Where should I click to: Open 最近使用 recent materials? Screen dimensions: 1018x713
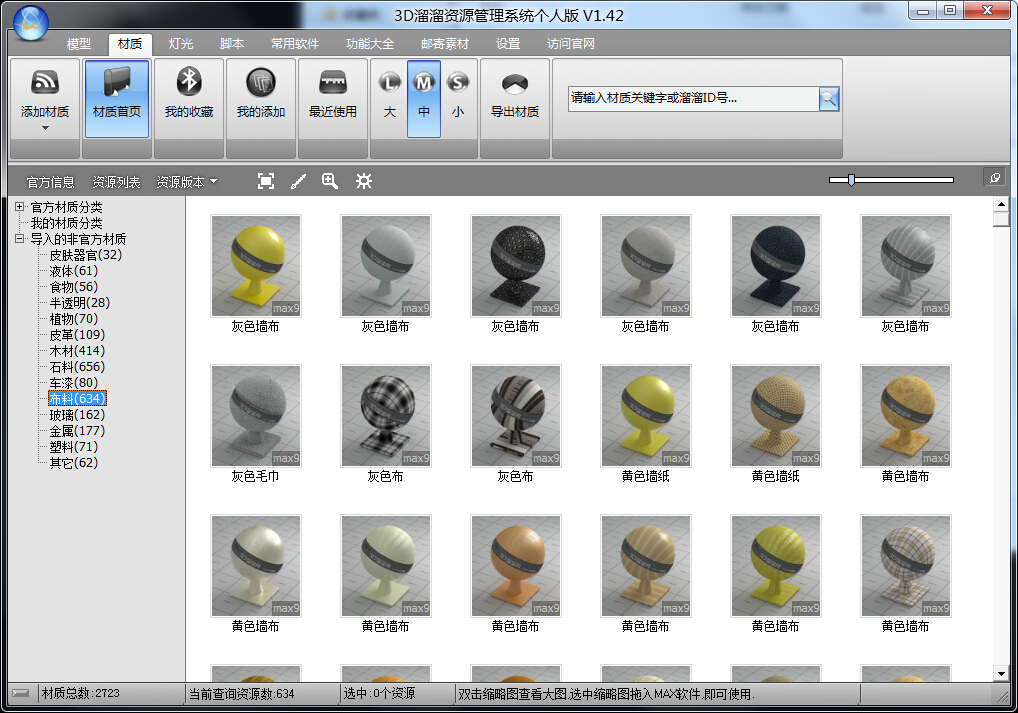[x=333, y=99]
